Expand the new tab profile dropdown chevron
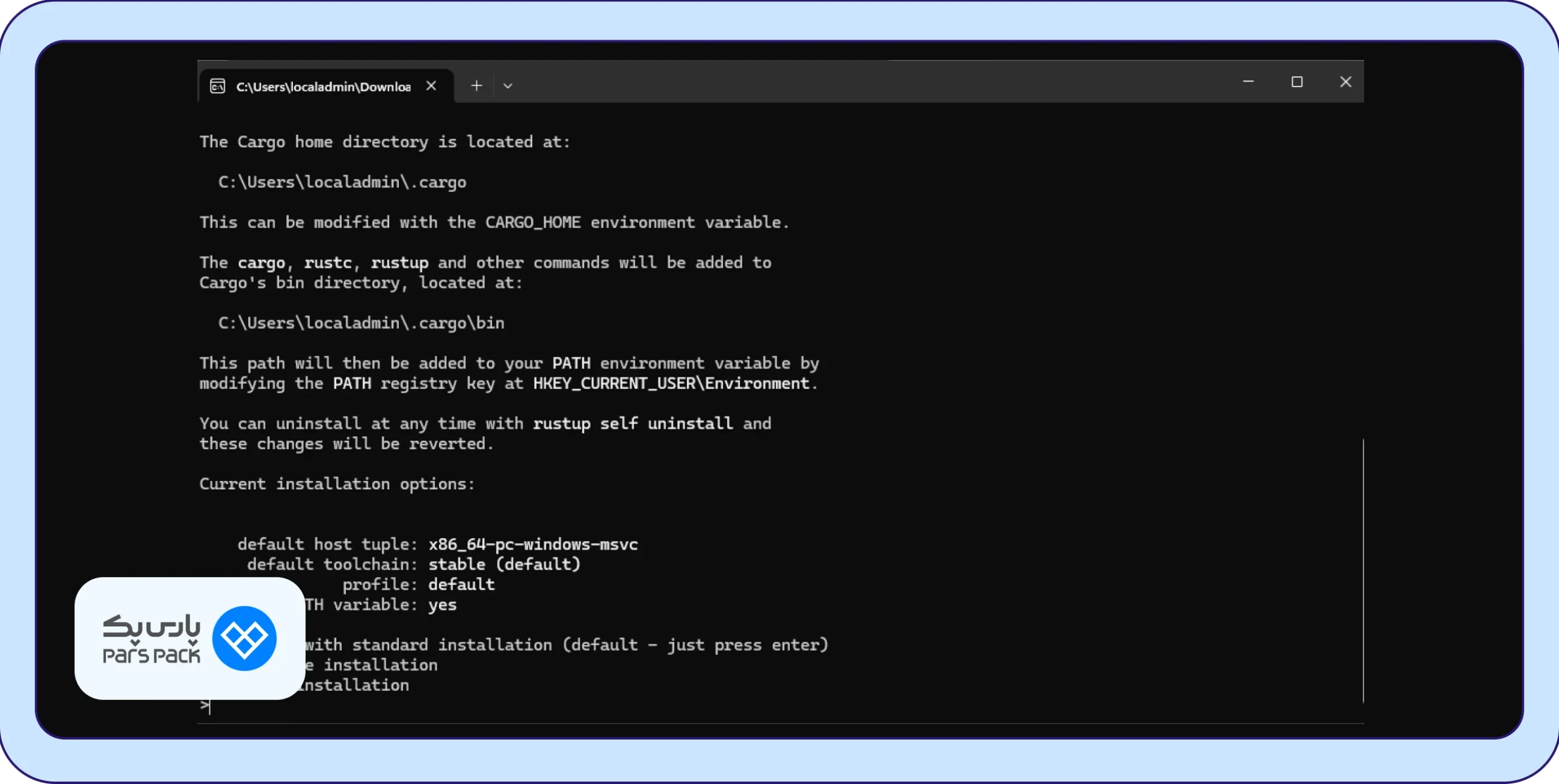This screenshot has height=784, width=1559. point(508,86)
